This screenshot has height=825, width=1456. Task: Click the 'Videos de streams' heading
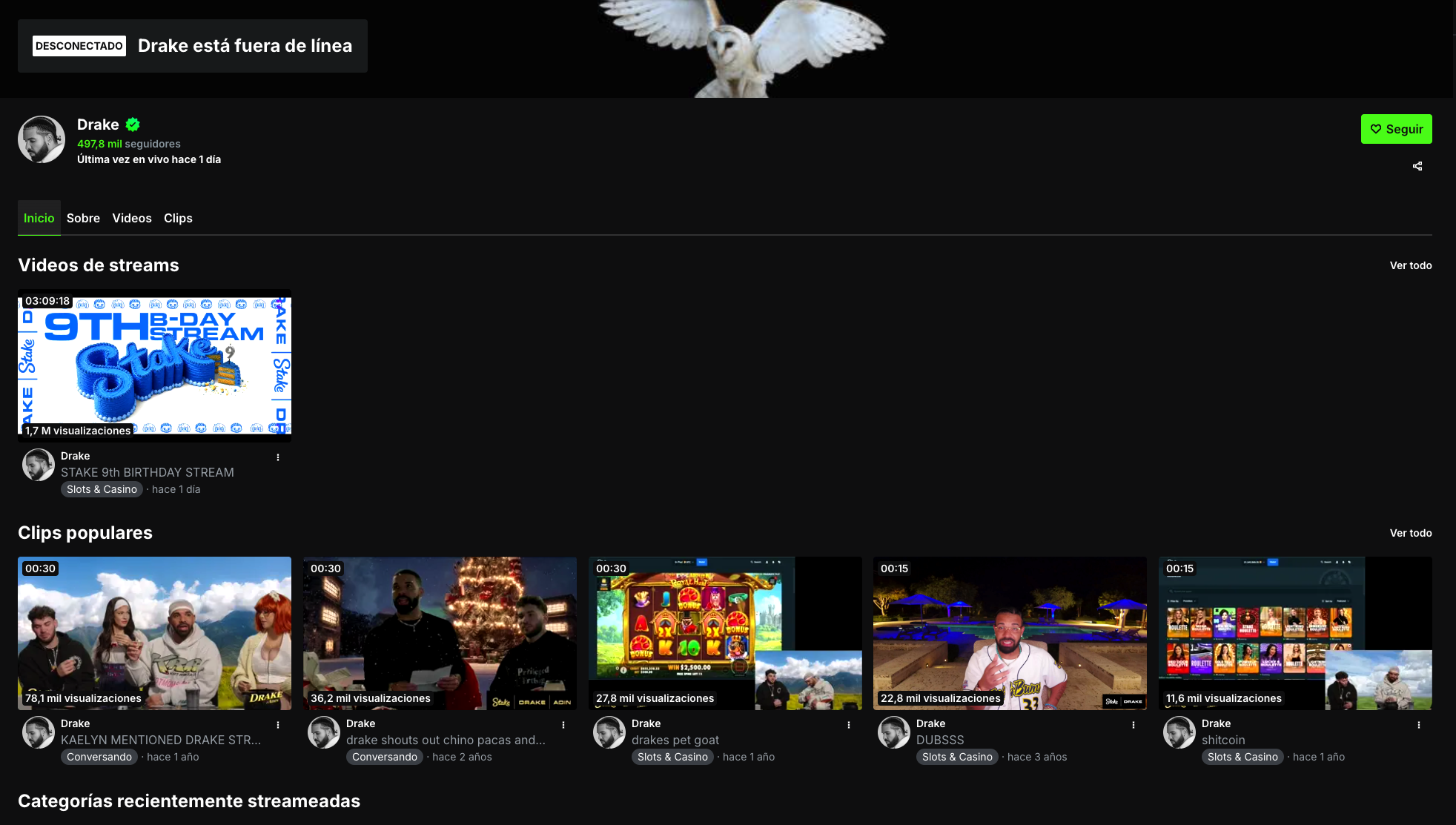[99, 265]
